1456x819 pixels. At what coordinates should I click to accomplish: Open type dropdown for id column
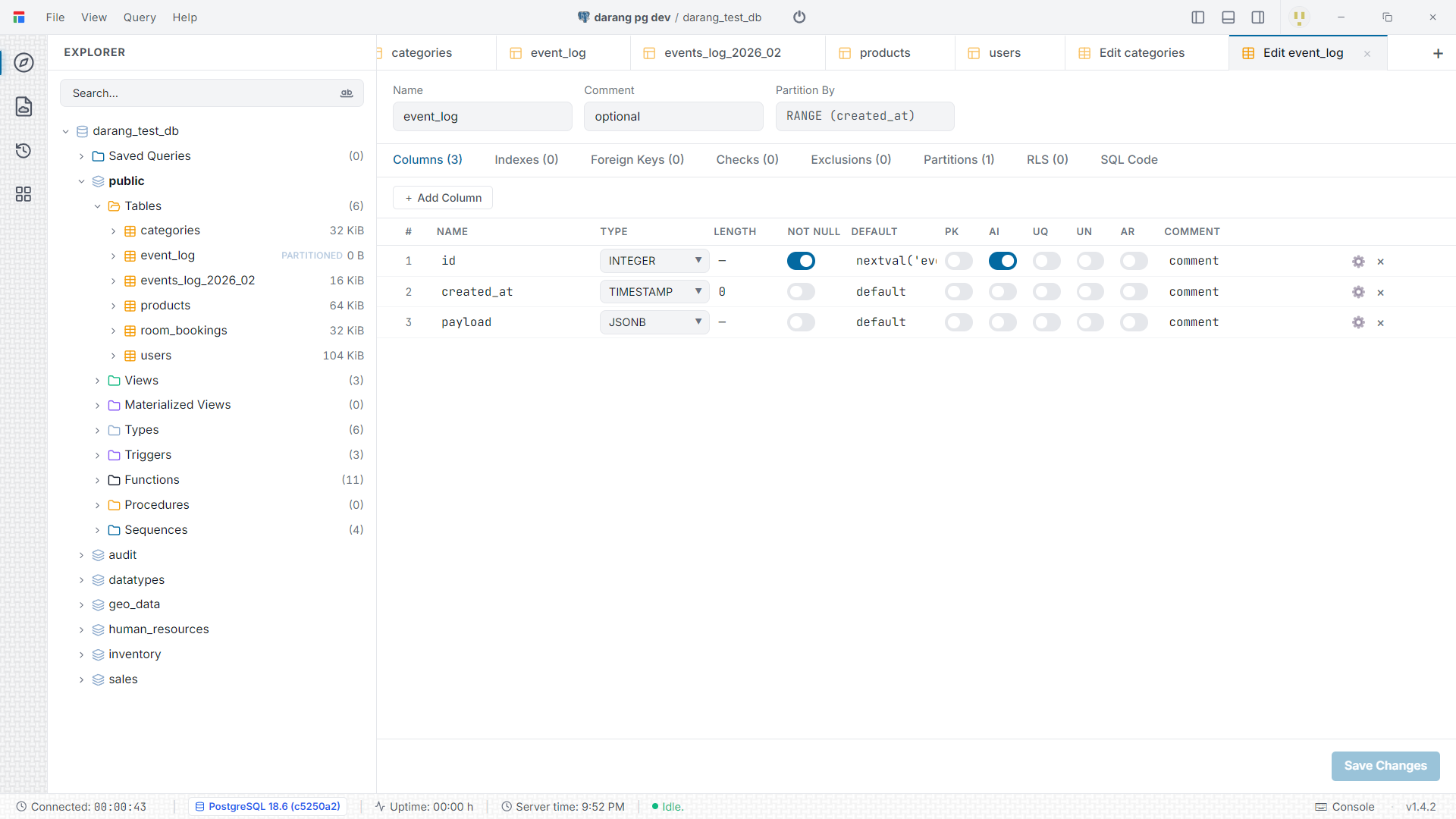[x=654, y=261]
